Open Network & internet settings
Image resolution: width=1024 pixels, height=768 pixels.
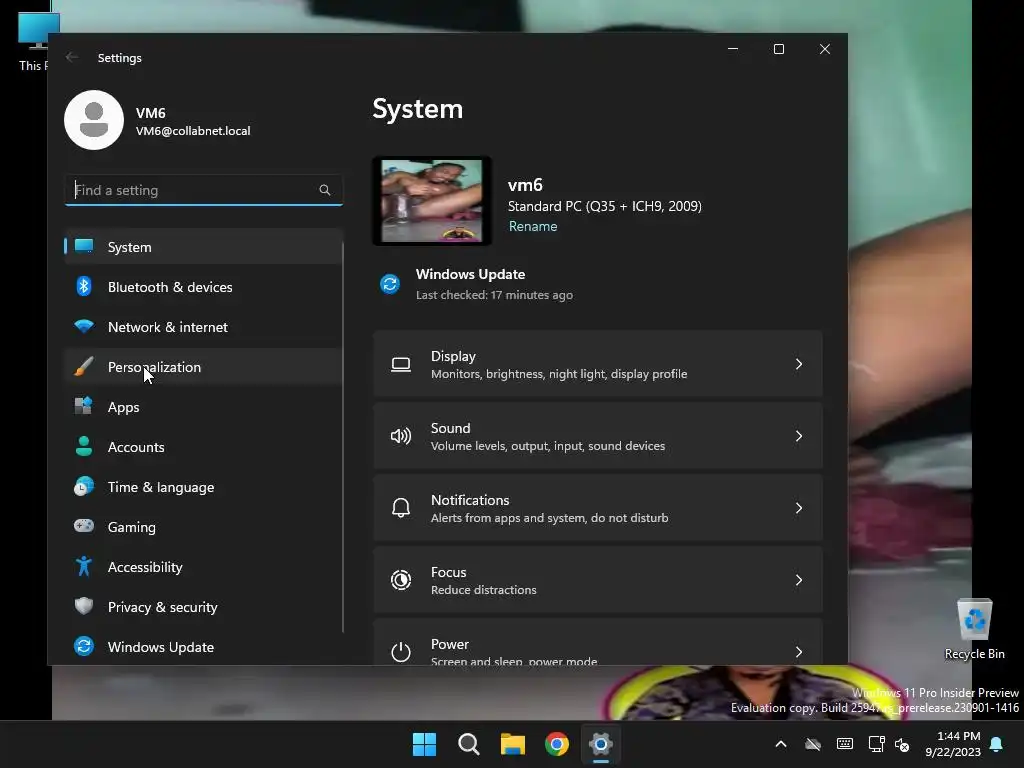pos(203,327)
